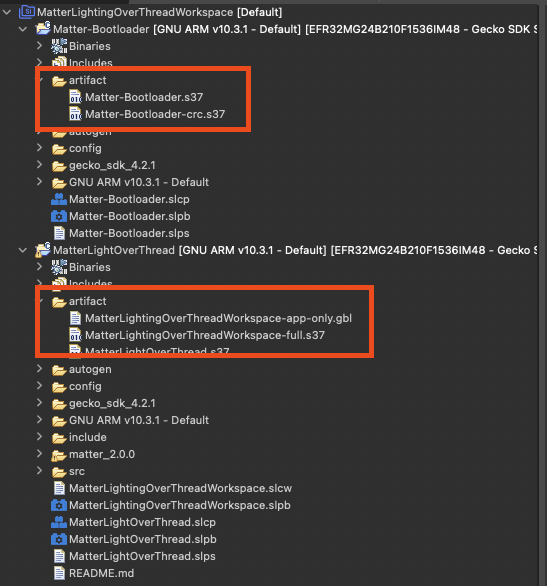Click the artifact folder icon under MatterLightOverThread

pyautogui.click(x=59, y=301)
